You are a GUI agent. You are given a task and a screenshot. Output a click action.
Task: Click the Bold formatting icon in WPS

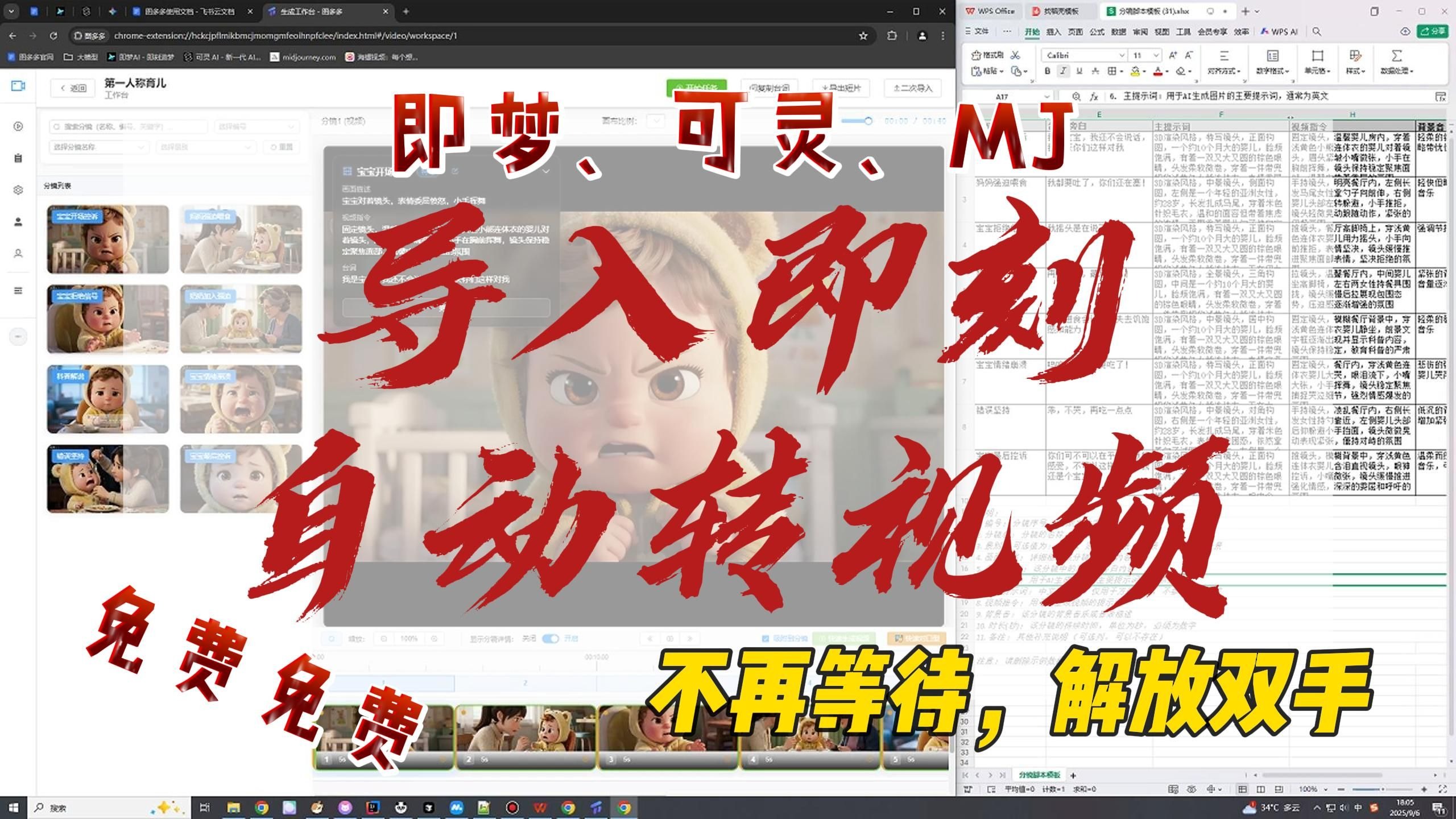coord(1047,71)
